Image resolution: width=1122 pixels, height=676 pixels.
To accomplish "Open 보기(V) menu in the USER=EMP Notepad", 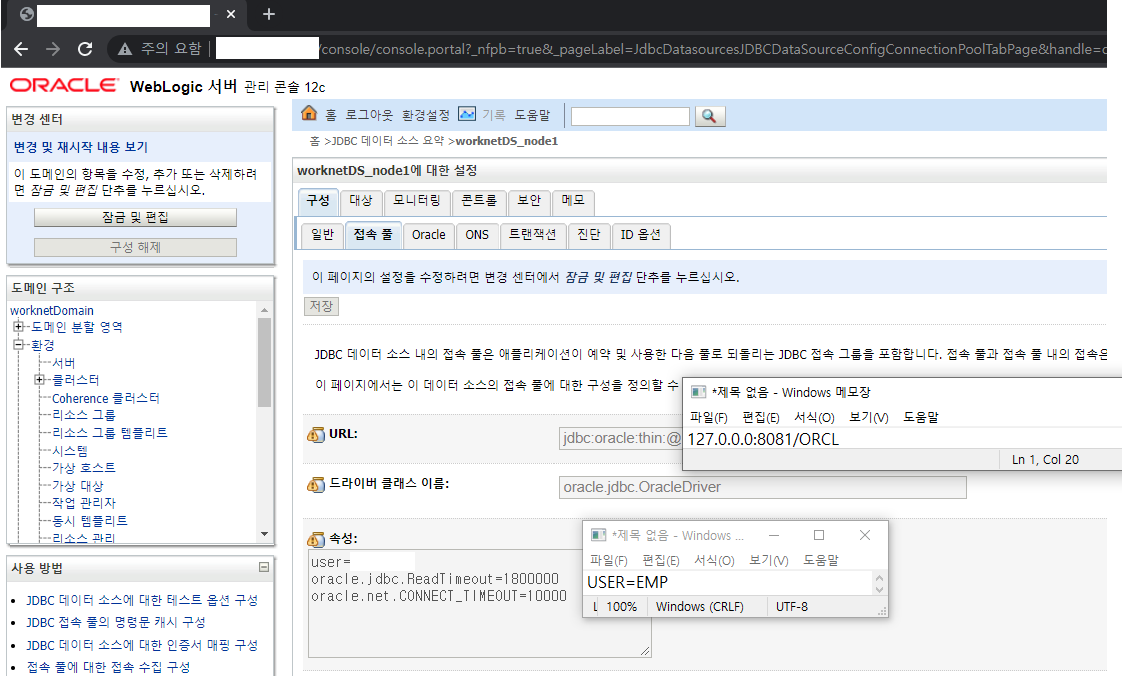I will (x=769, y=560).
